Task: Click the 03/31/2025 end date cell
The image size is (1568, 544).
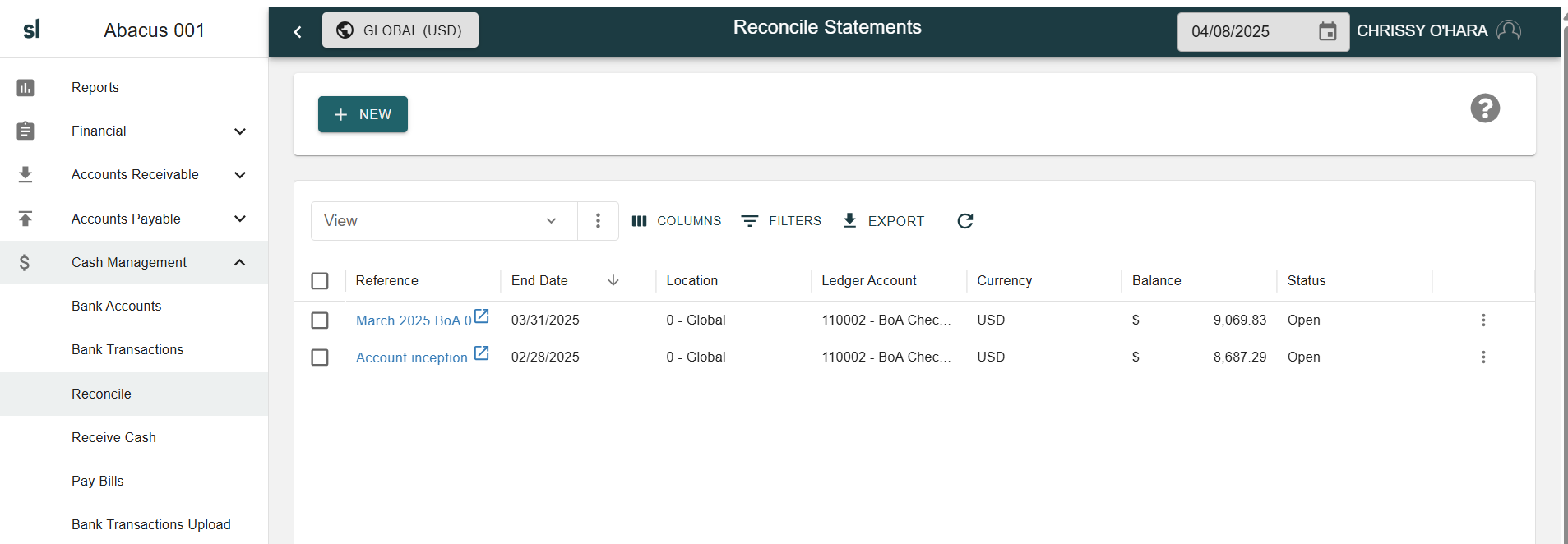Action: coord(545,320)
